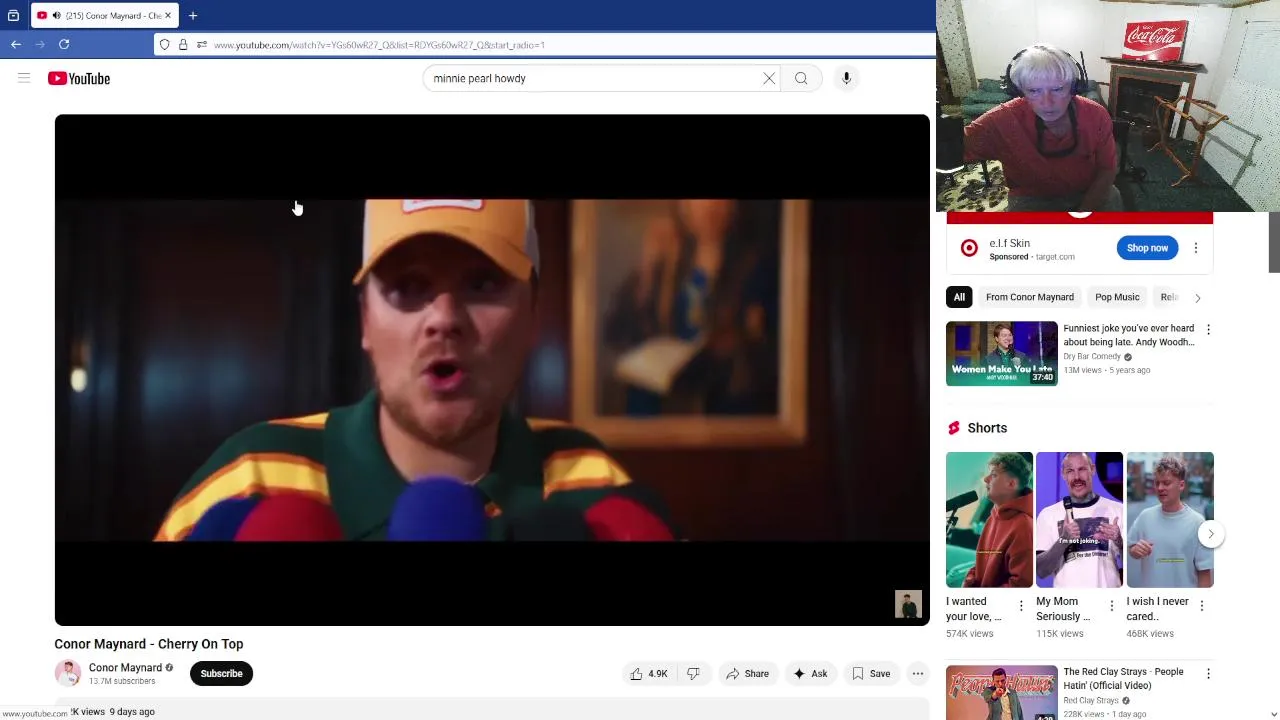Open the My Mom Seriously Short
1280x720 pixels.
coord(1079,520)
